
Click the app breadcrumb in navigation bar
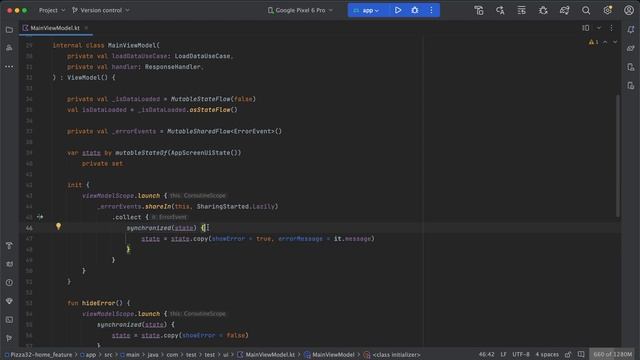click(x=88, y=355)
